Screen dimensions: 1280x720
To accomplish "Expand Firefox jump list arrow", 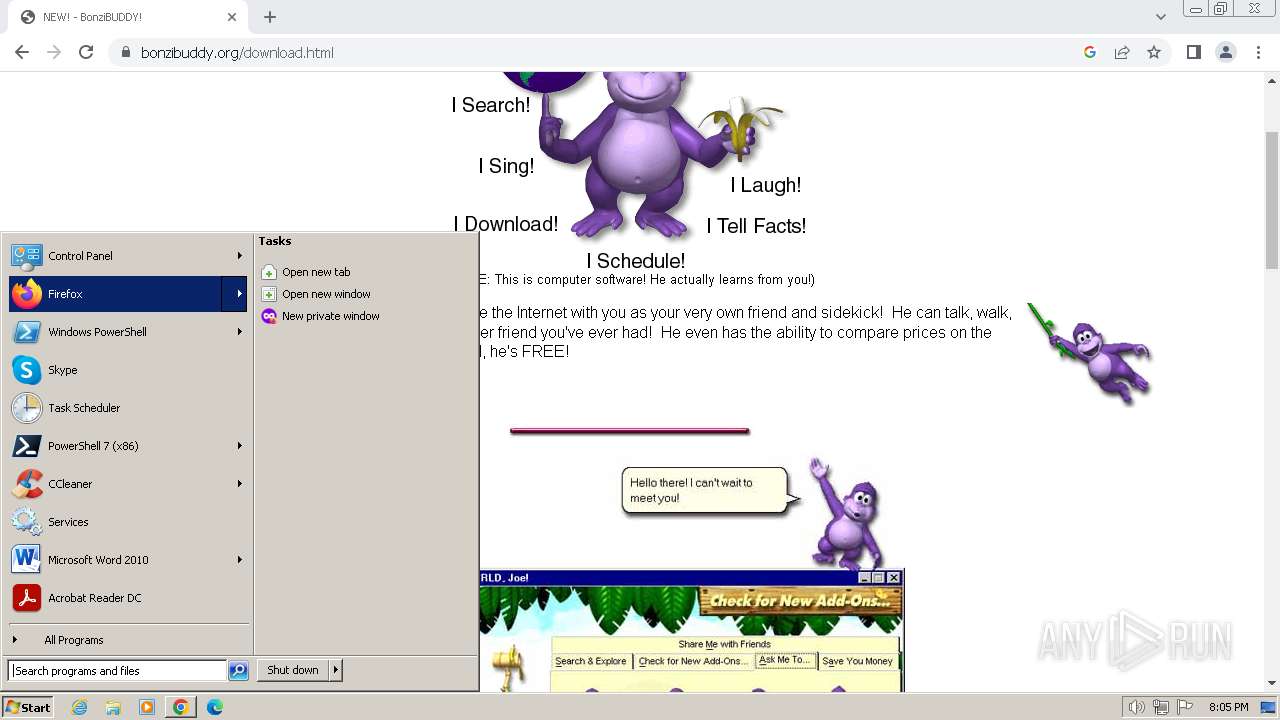I will tap(239, 294).
